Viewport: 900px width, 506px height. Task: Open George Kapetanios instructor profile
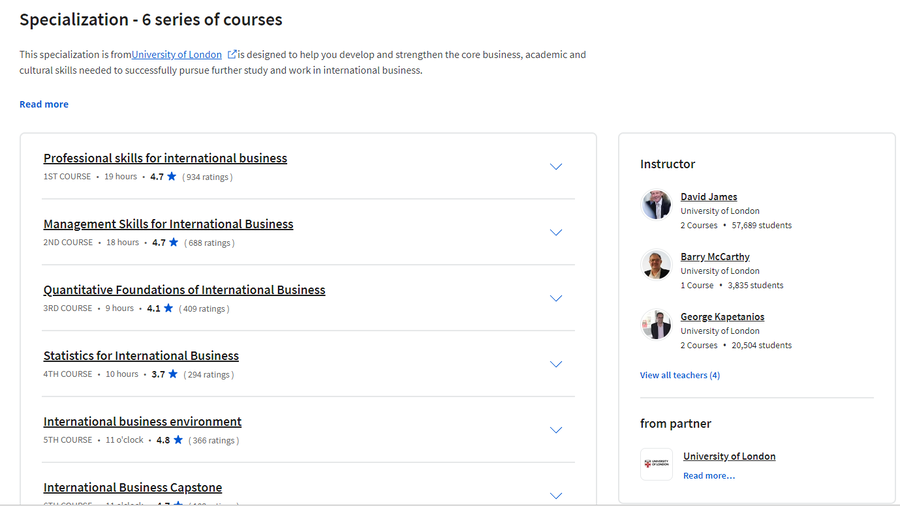pos(723,317)
